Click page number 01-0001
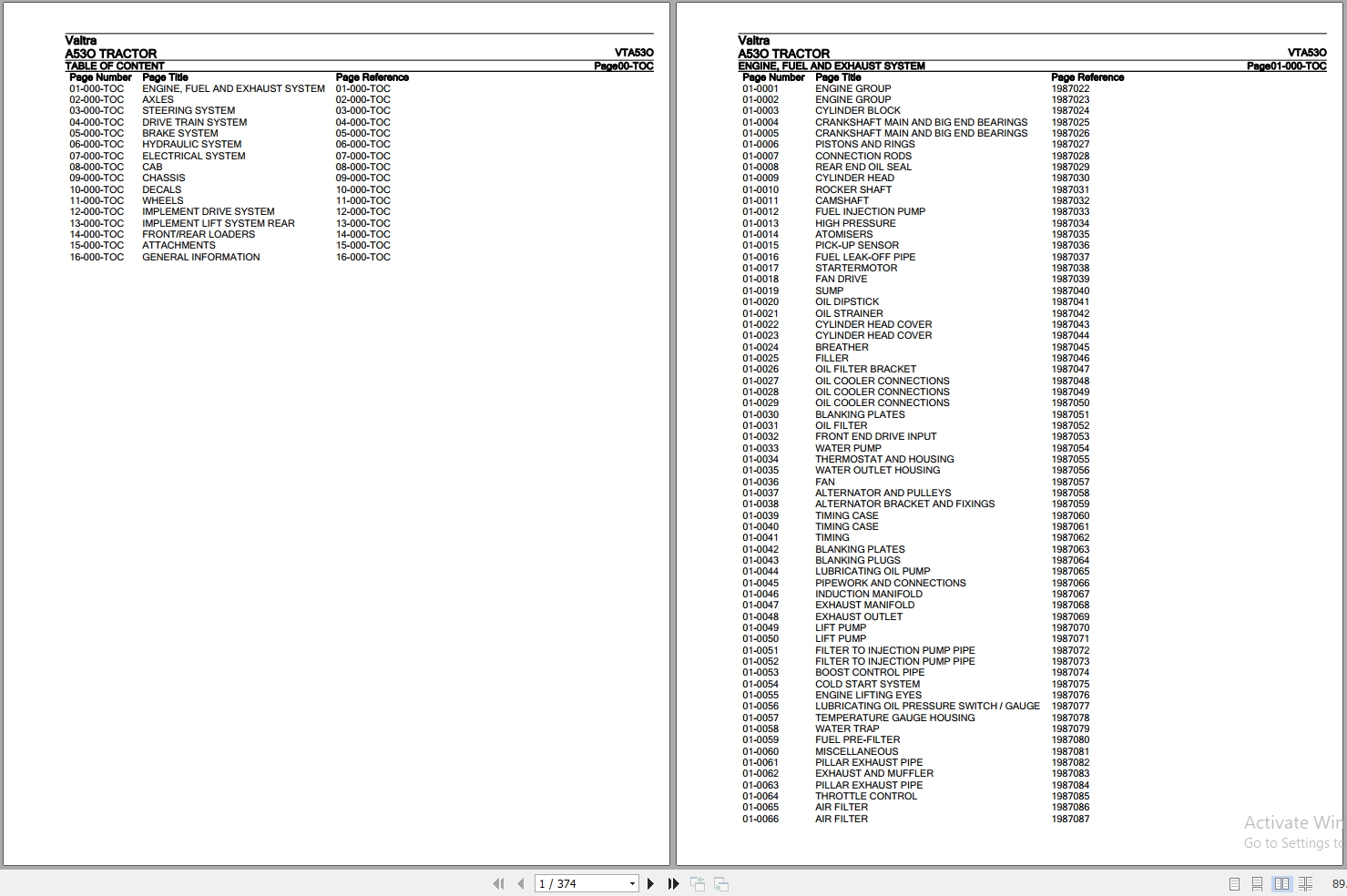 pyautogui.click(x=760, y=88)
